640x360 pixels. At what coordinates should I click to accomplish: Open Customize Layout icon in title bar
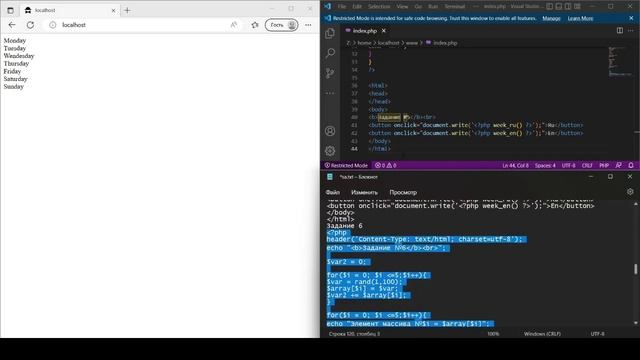point(577,6)
